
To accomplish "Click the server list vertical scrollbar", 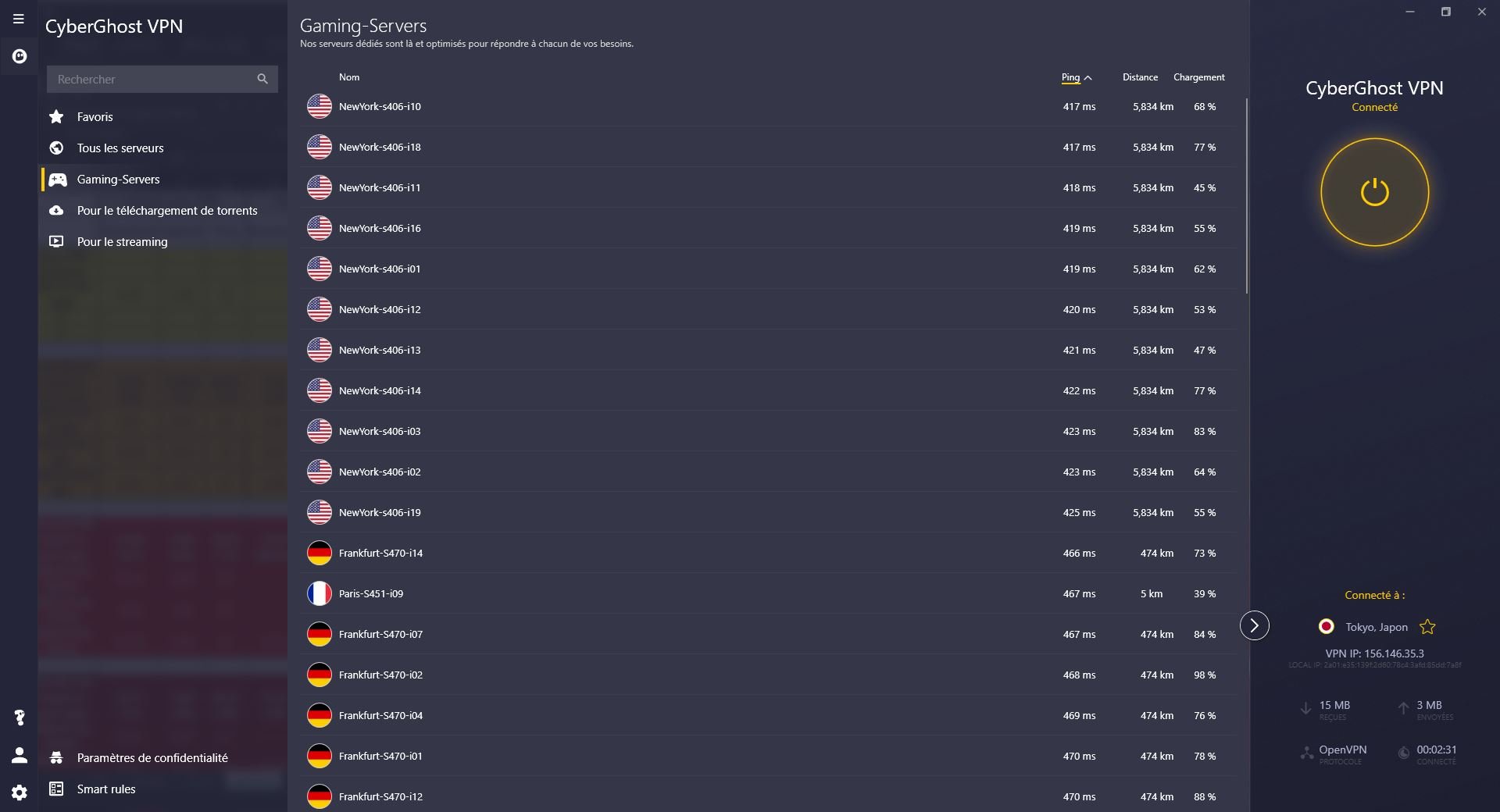I will [x=1246, y=195].
